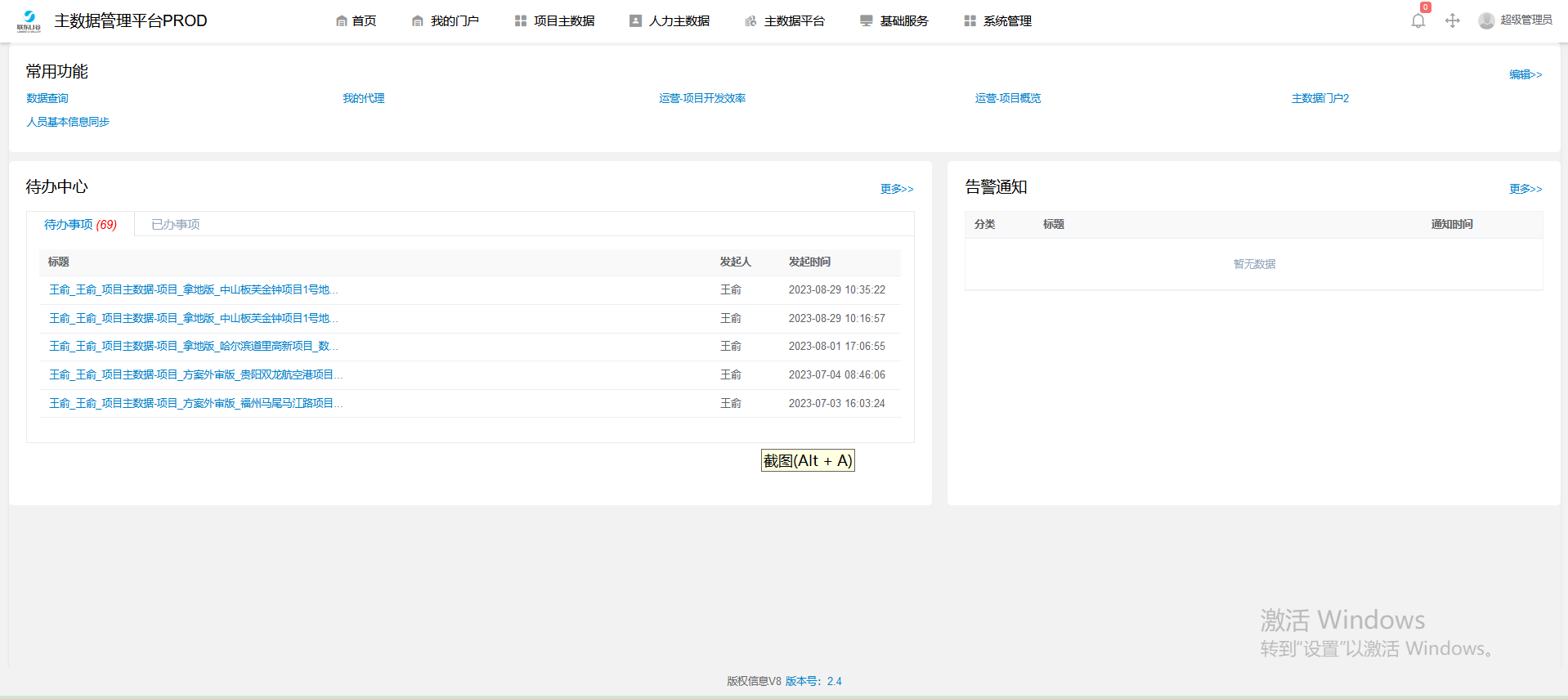
Task: Click the version number 2.4 in footer
Action: (x=834, y=681)
